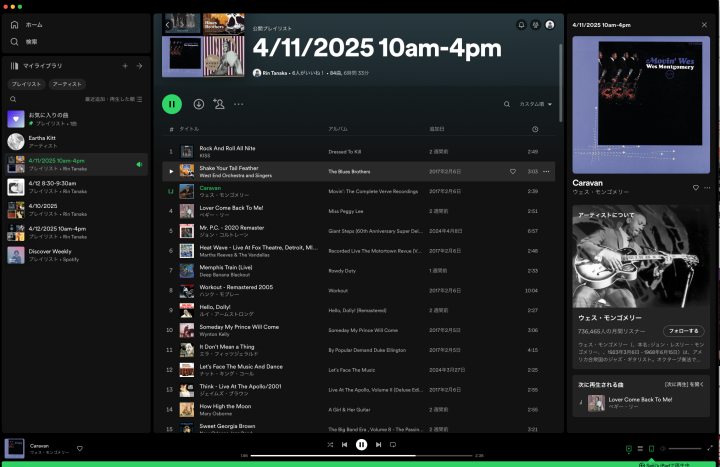This screenshot has width=720, height=467.
Task: Mute the volume speaker icon
Action: click(x=663, y=449)
